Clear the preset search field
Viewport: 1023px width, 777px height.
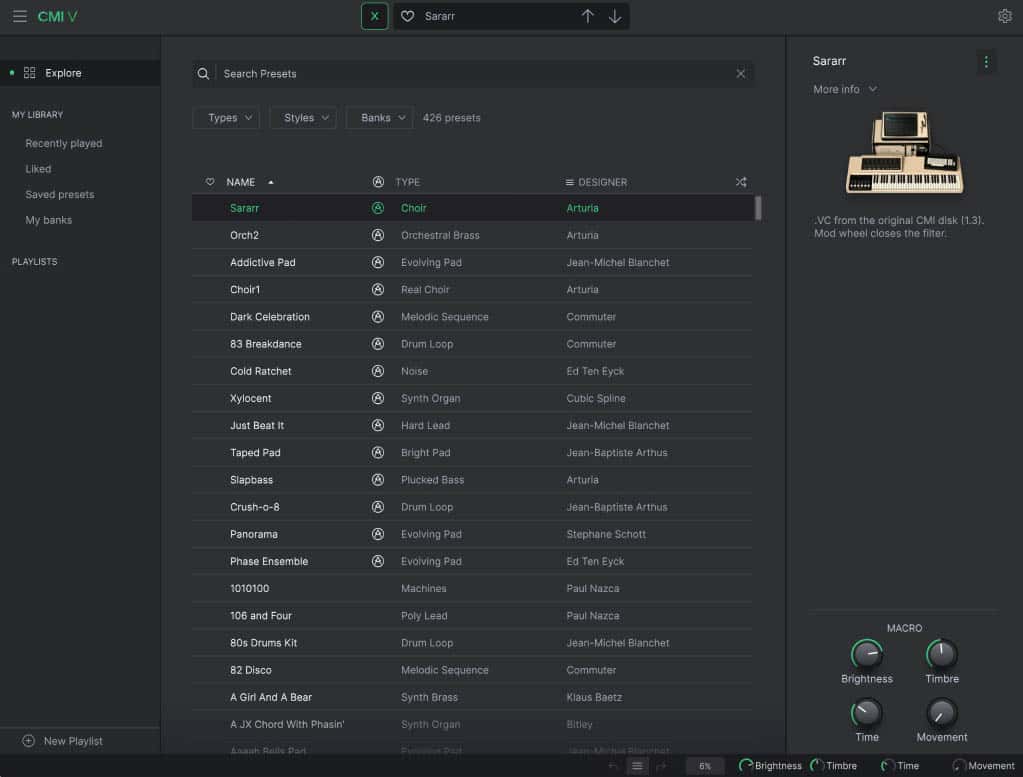741,74
